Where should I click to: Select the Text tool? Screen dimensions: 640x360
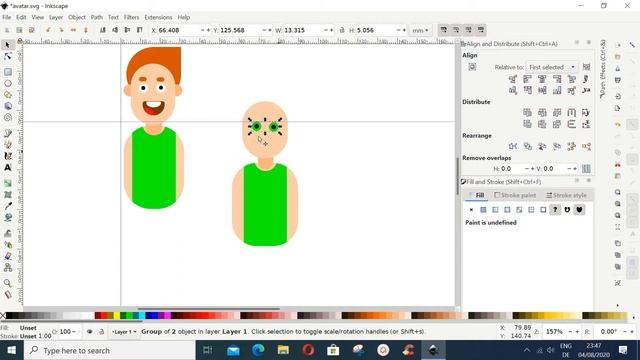click(7, 167)
